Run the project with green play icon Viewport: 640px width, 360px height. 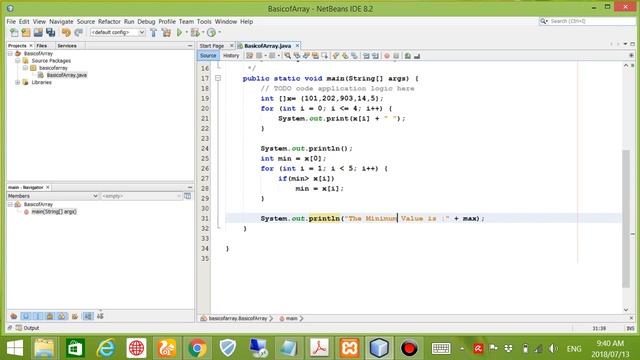coord(179,32)
